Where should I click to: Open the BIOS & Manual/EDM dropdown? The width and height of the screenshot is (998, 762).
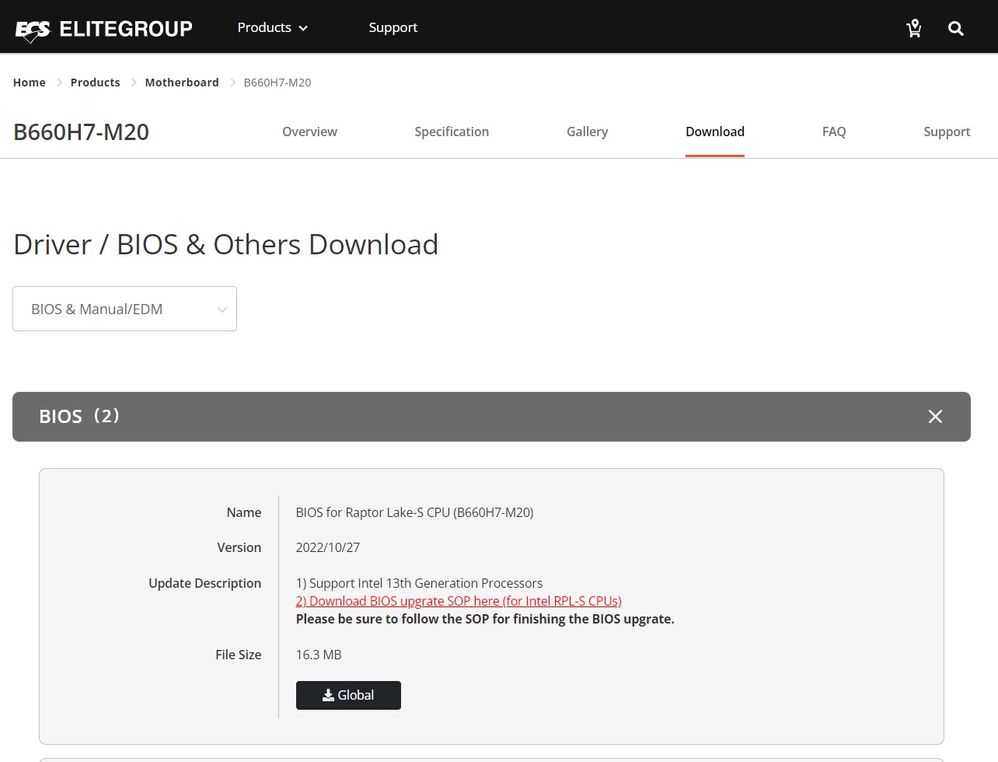(125, 309)
